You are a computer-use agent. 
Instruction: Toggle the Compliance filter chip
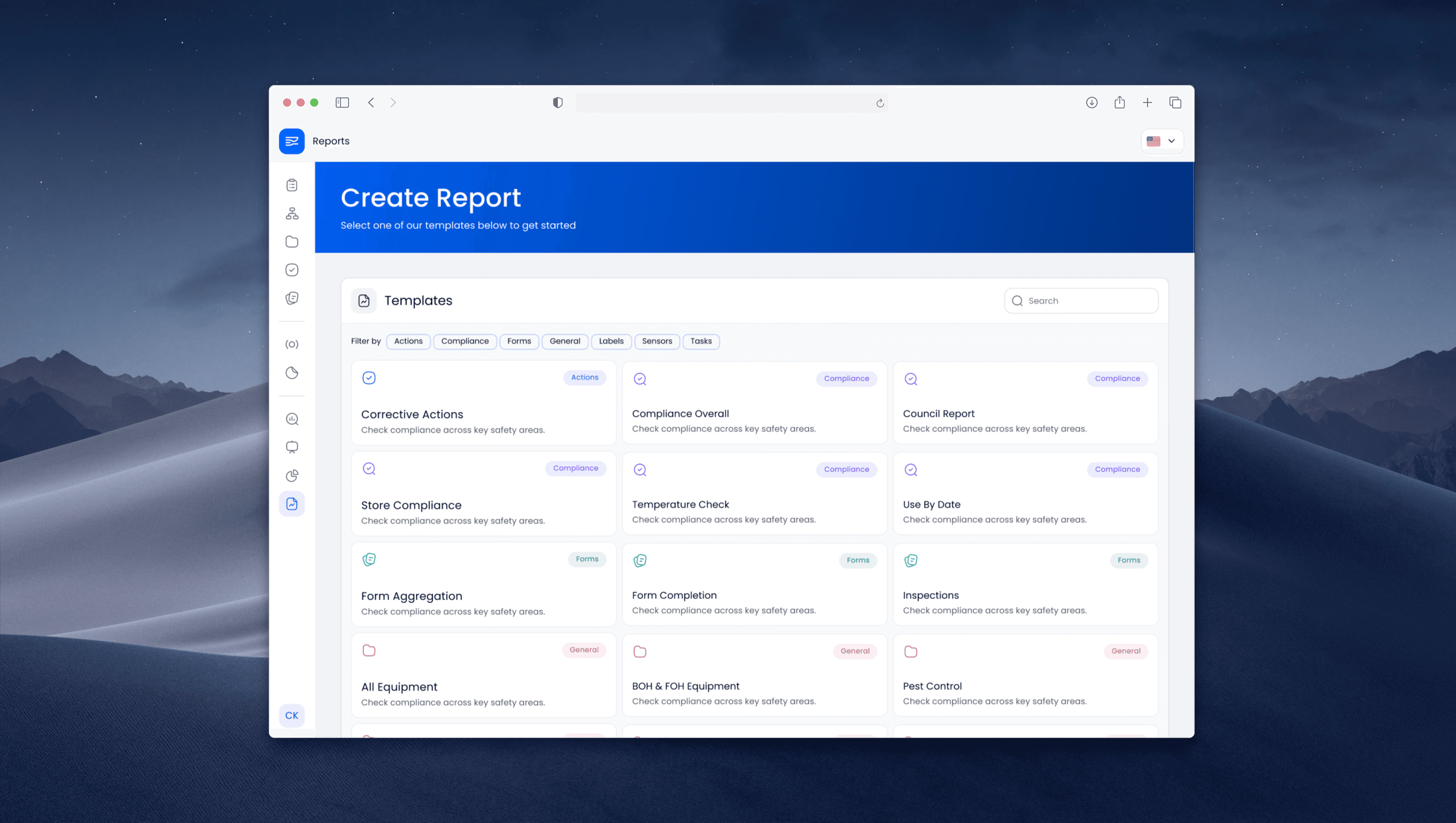pyautogui.click(x=464, y=341)
